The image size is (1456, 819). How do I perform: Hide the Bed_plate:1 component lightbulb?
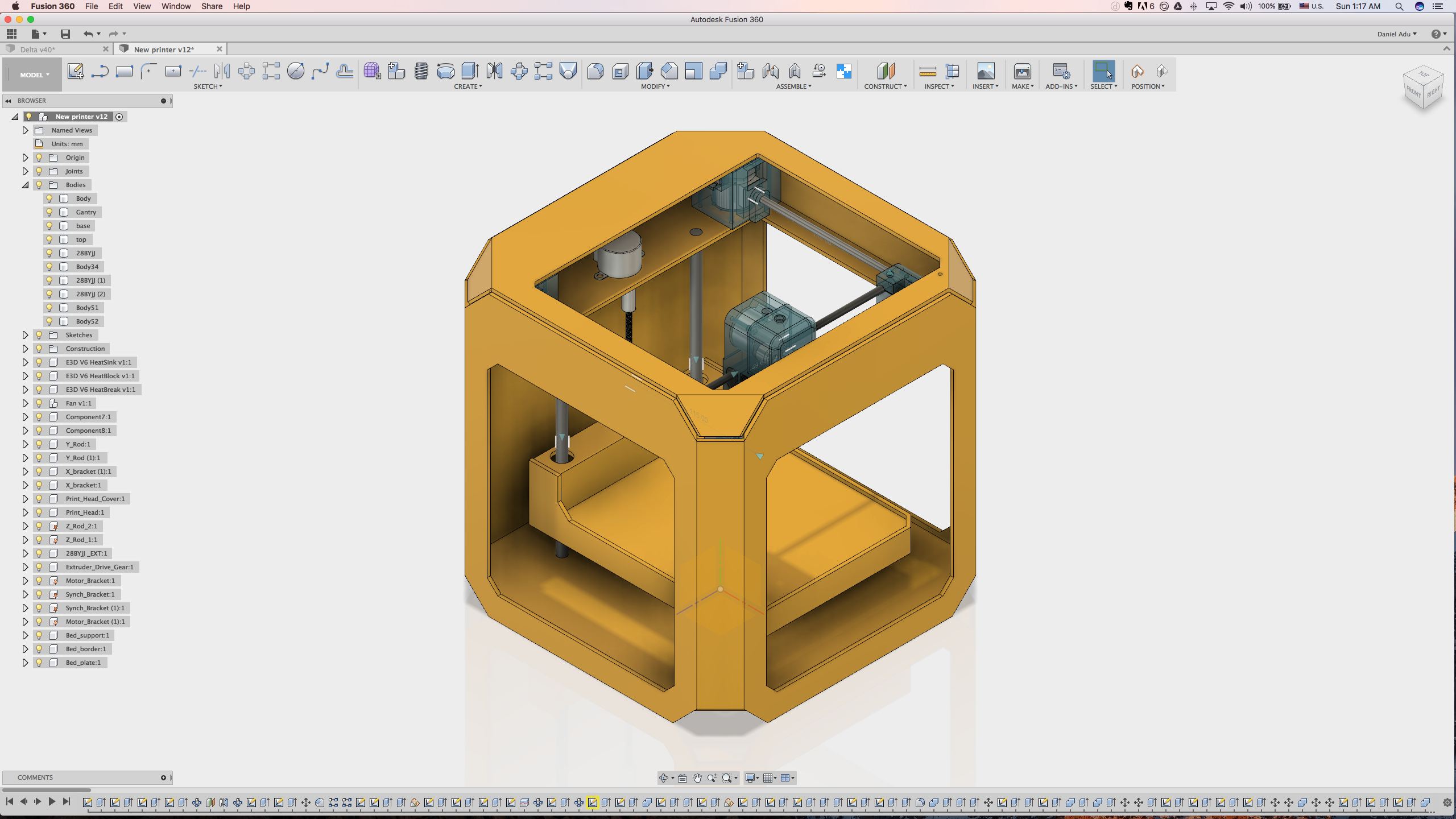[39, 663]
